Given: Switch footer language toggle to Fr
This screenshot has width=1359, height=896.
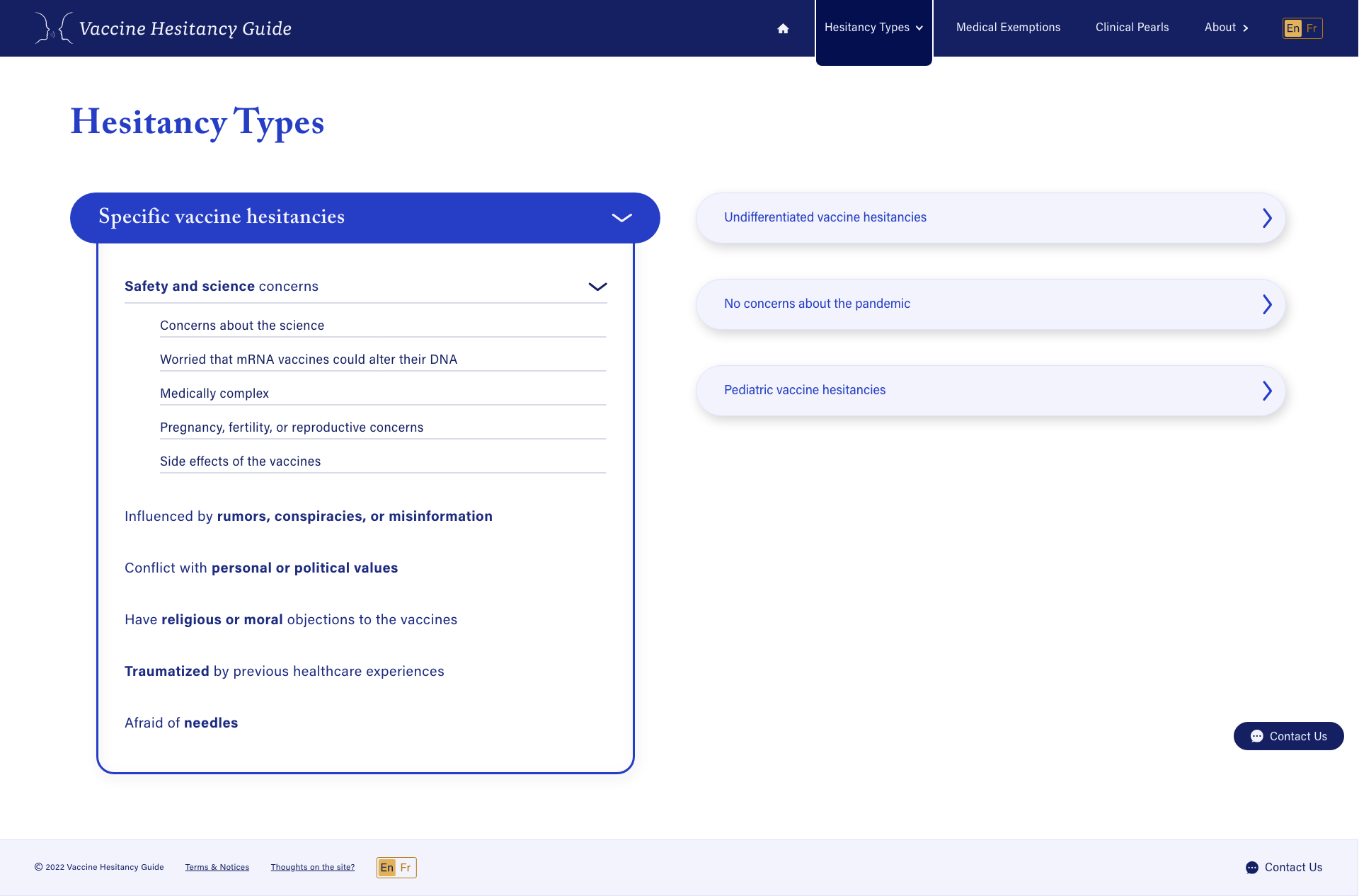Looking at the screenshot, I should [406, 868].
